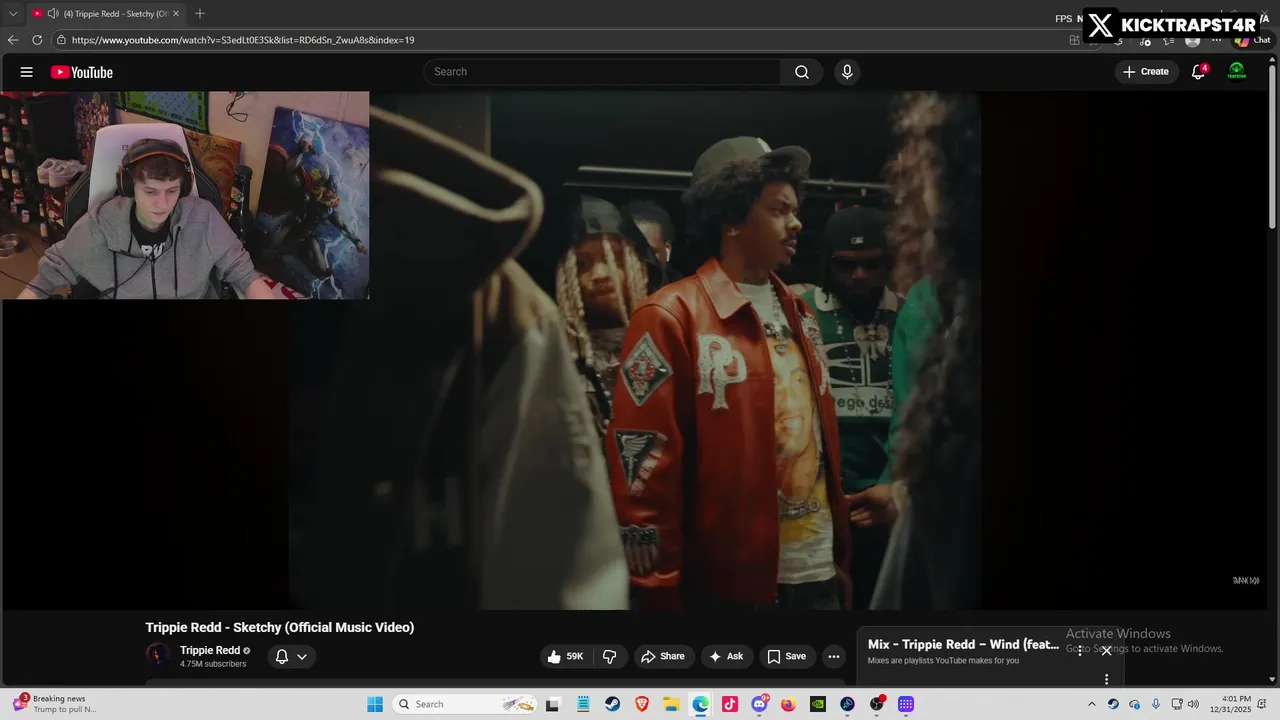
Task: Close the Mix playlist panel
Action: tap(1106, 650)
